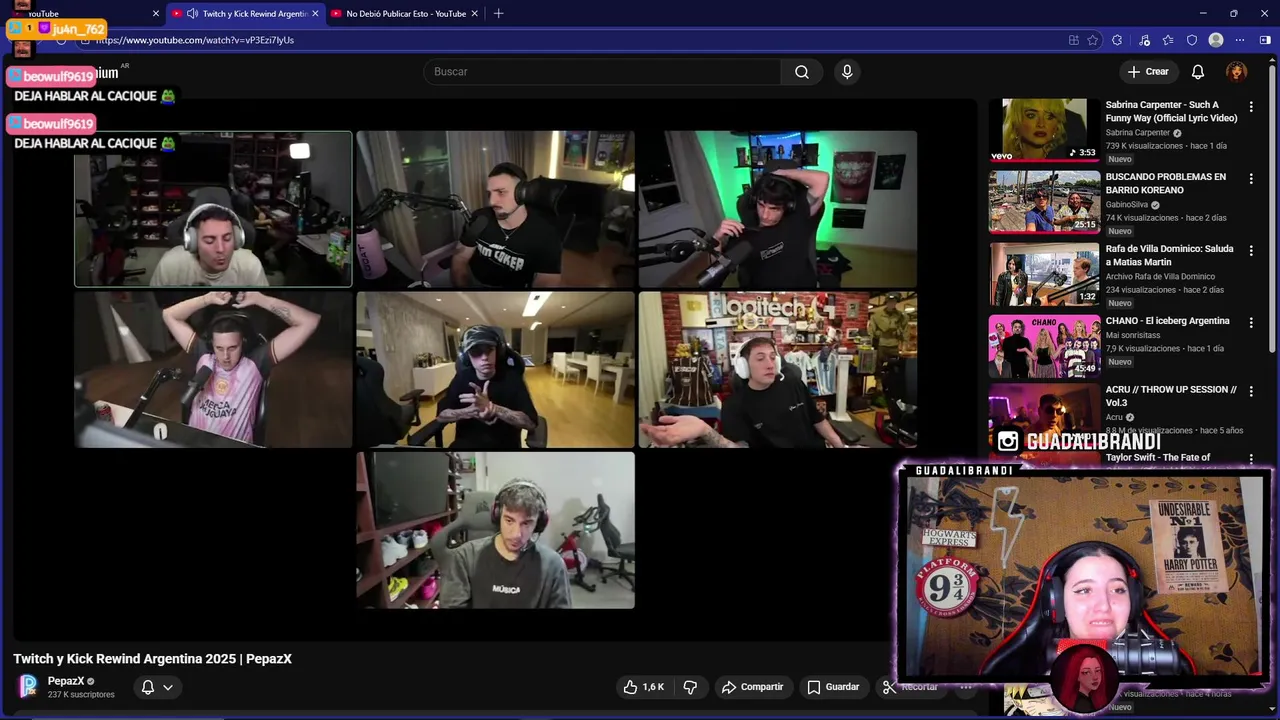This screenshot has width=1280, height=720.
Task: Focus the Buscar search field
Action: point(603,72)
